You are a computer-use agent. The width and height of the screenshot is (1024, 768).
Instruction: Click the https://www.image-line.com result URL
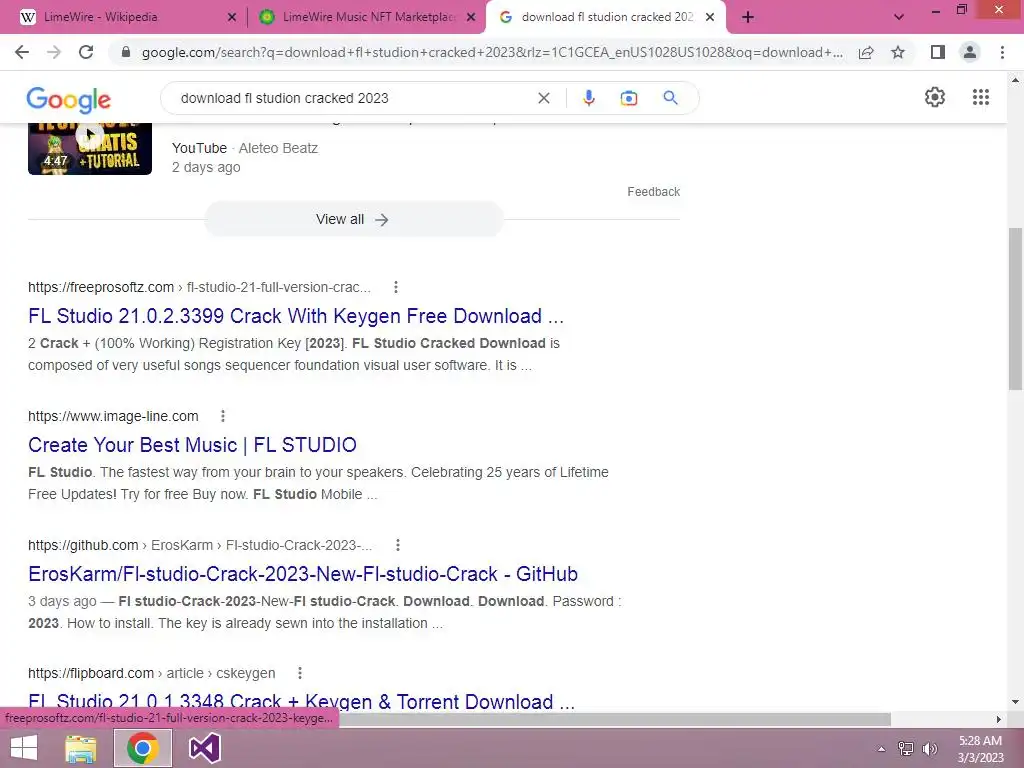[x=113, y=416]
